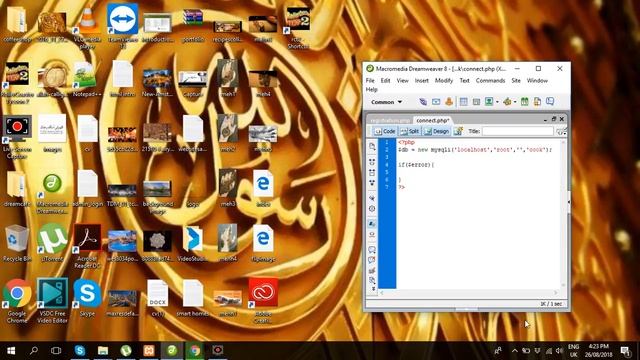The image size is (640, 360).
Task: Click the VLC media player desktop icon
Action: pyautogui.click(x=87, y=27)
